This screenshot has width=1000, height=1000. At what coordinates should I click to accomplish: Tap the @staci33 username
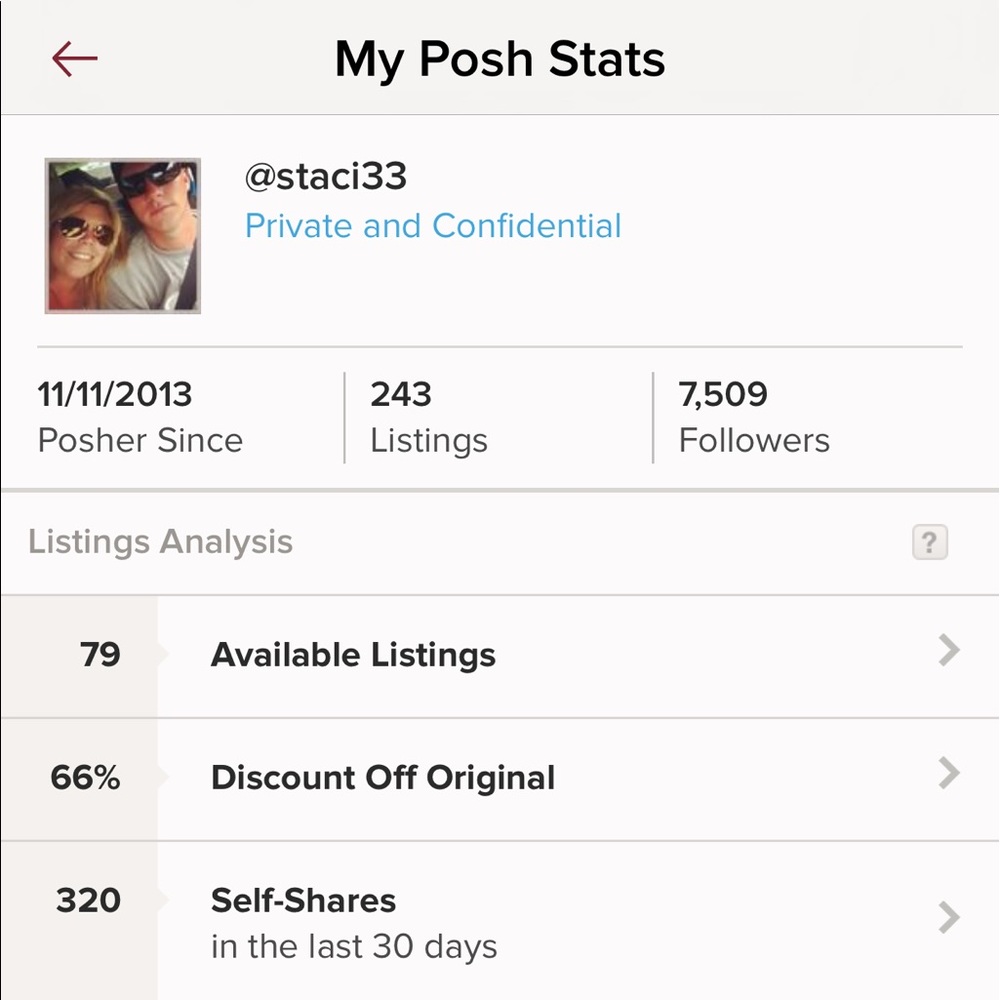click(x=326, y=177)
